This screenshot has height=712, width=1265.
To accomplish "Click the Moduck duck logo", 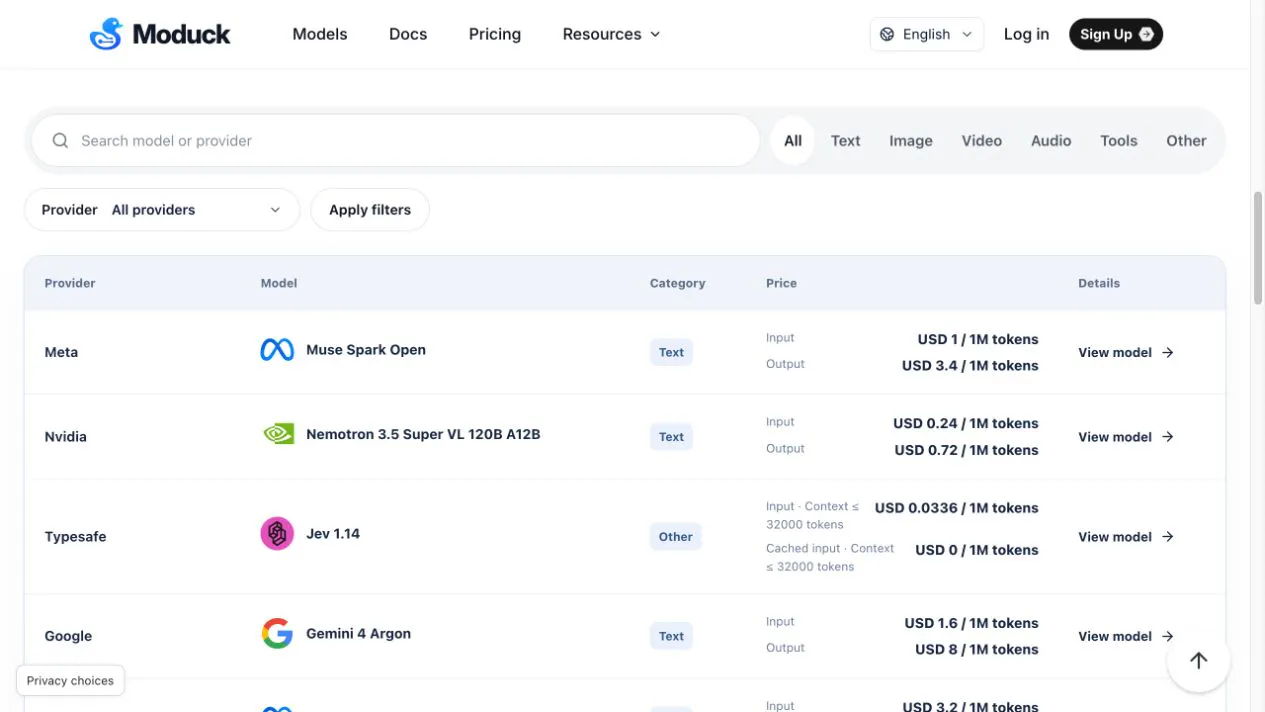I will [x=105, y=34].
